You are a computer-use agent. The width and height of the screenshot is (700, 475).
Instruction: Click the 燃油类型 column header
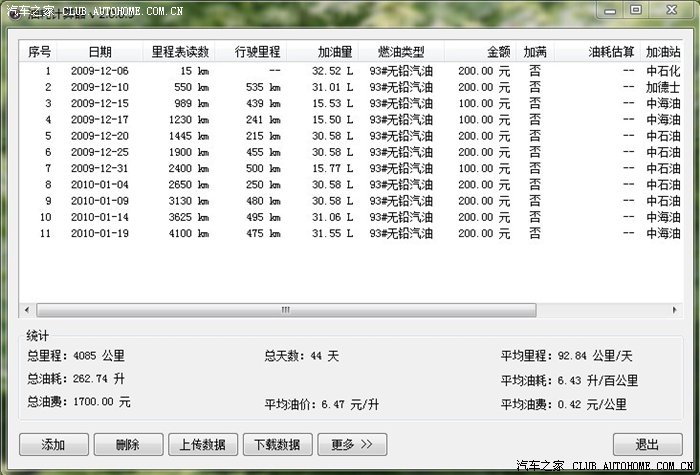point(400,51)
